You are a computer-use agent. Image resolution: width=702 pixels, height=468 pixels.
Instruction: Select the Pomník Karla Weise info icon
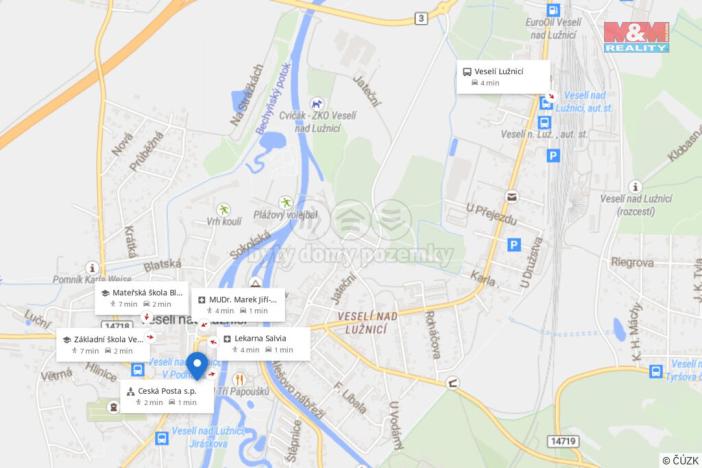coord(92,268)
